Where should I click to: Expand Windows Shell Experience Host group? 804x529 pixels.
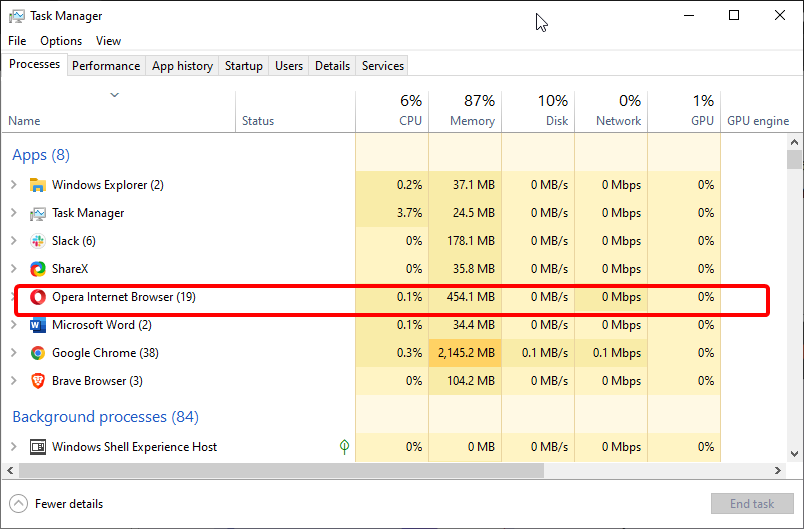tap(14, 446)
